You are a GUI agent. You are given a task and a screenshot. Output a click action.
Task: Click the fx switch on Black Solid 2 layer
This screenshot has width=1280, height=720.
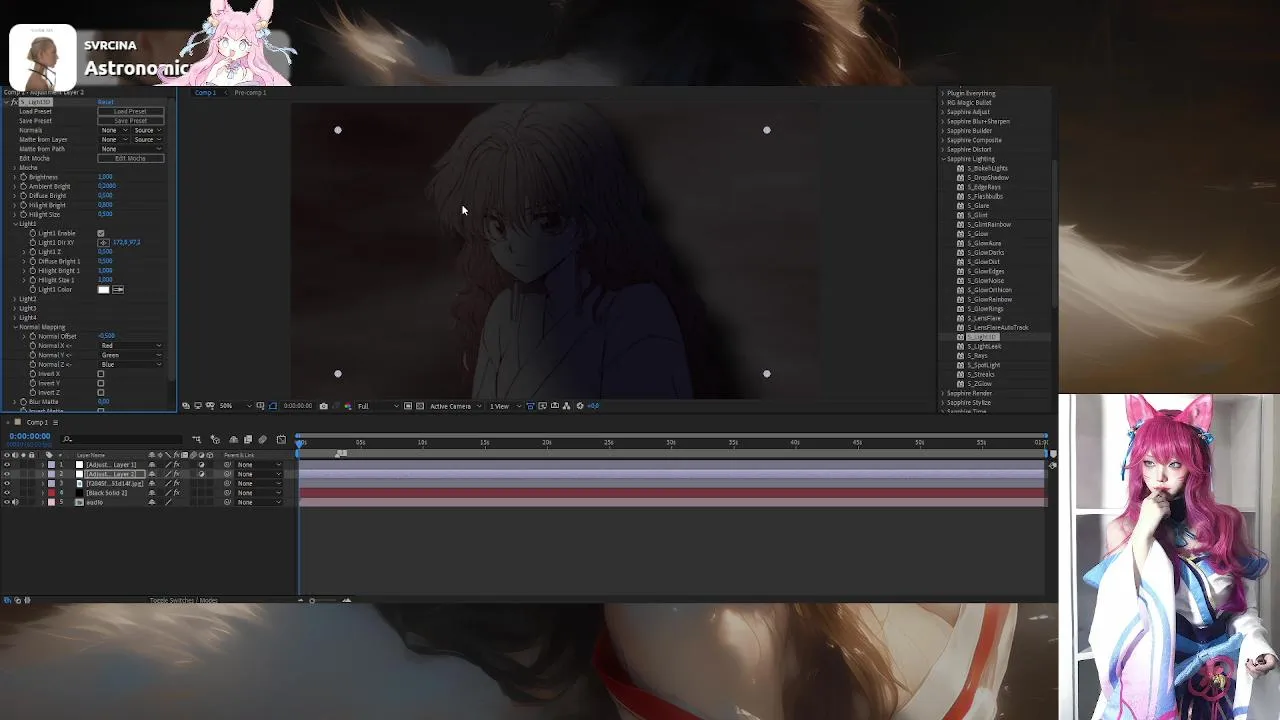point(176,493)
